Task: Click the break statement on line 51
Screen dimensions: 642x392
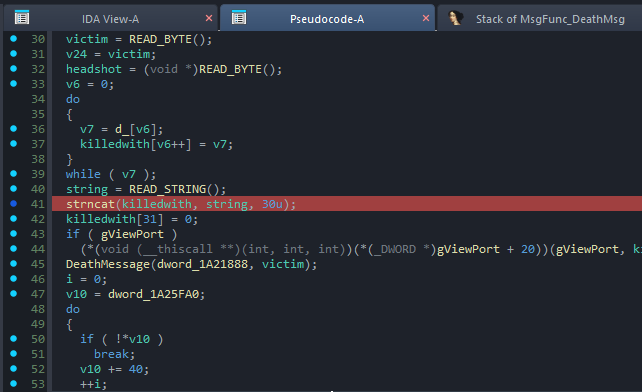Action: tap(111, 354)
